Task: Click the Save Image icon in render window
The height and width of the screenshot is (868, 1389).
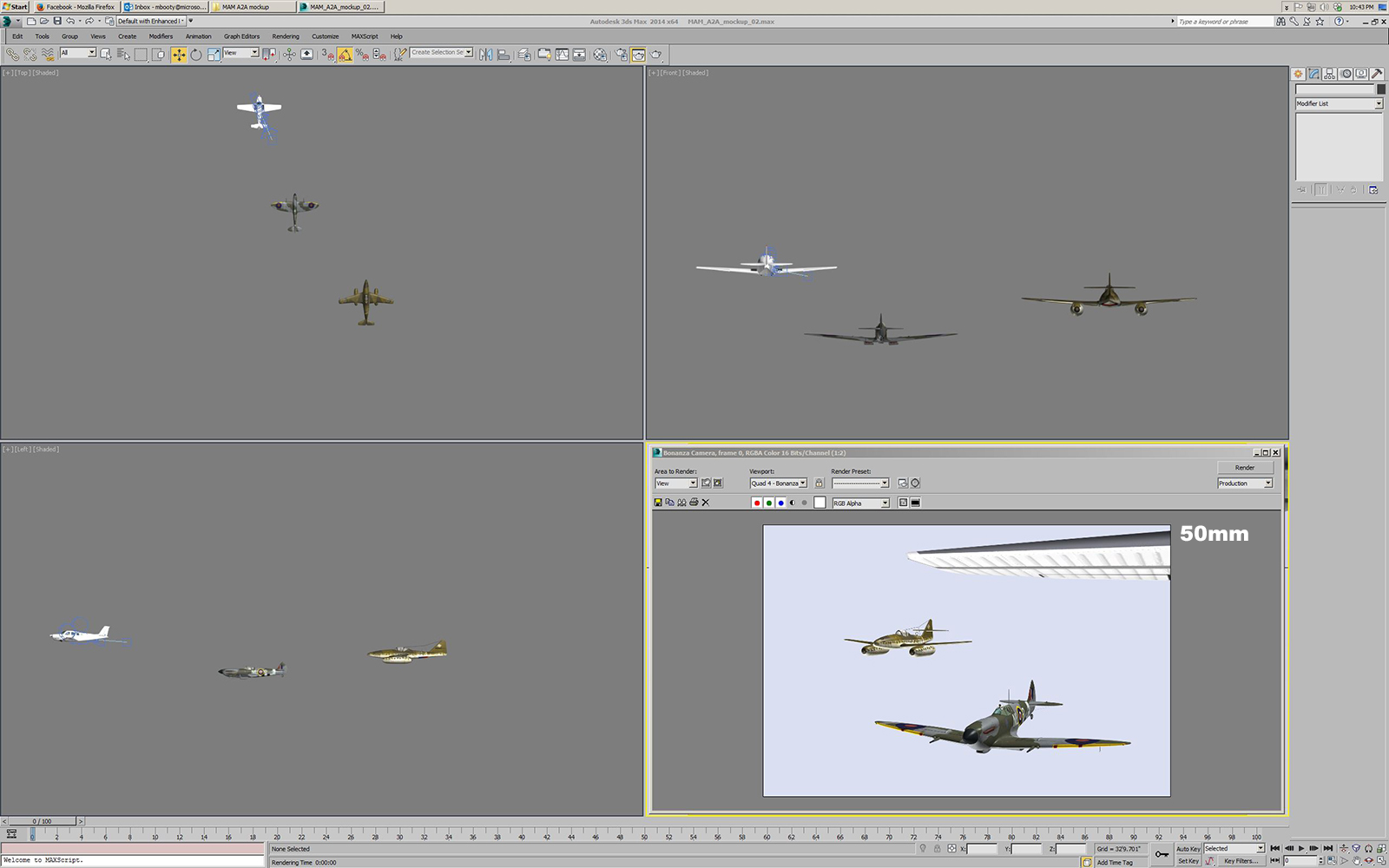Action: click(x=658, y=503)
